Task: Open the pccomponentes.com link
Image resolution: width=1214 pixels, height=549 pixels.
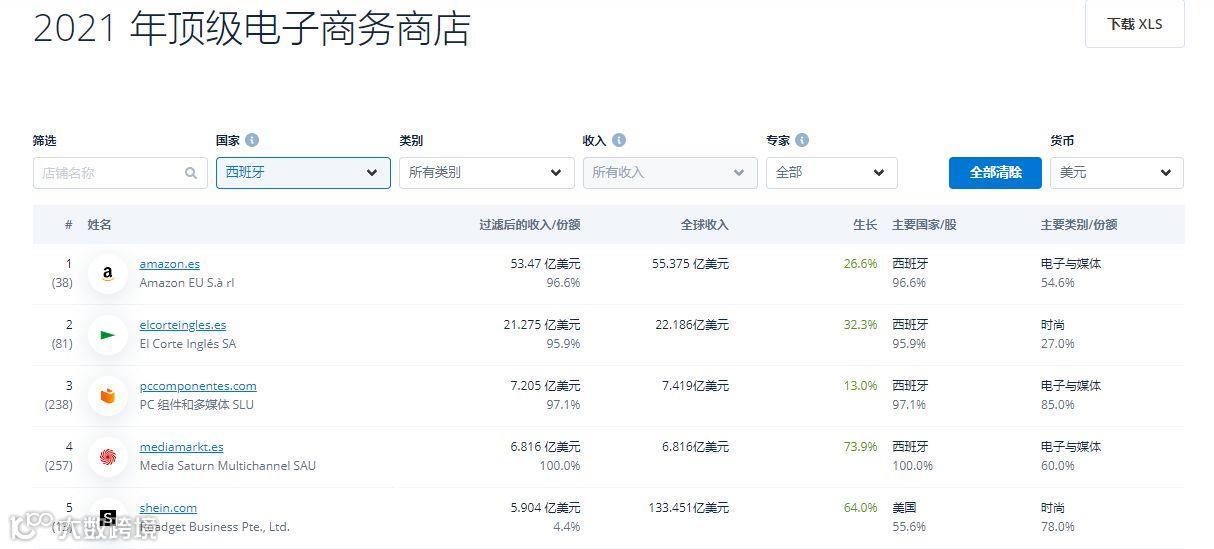Action: click(x=198, y=386)
